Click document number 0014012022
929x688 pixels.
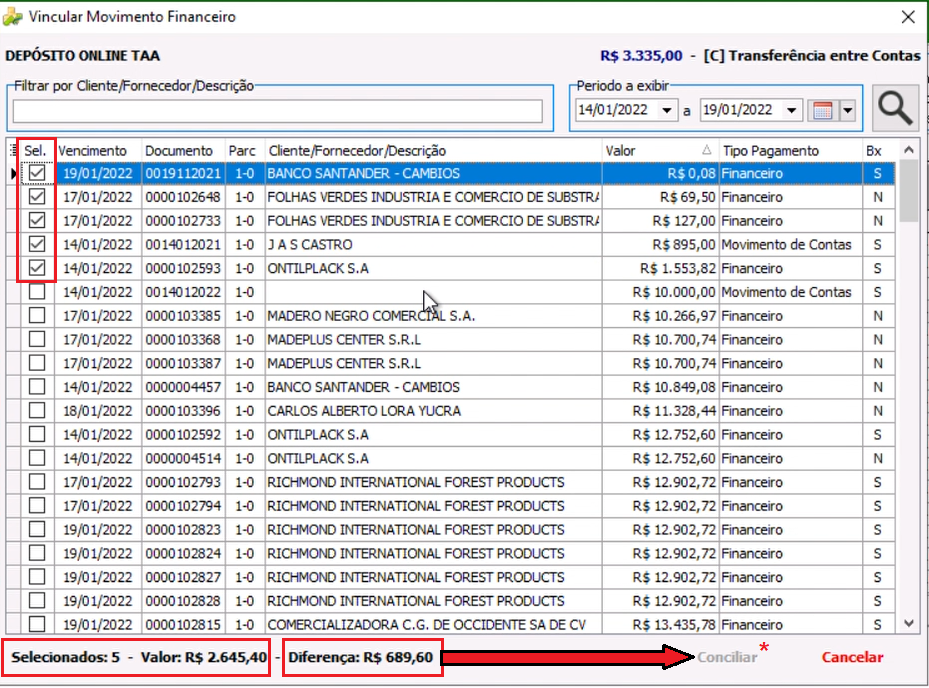(x=183, y=292)
